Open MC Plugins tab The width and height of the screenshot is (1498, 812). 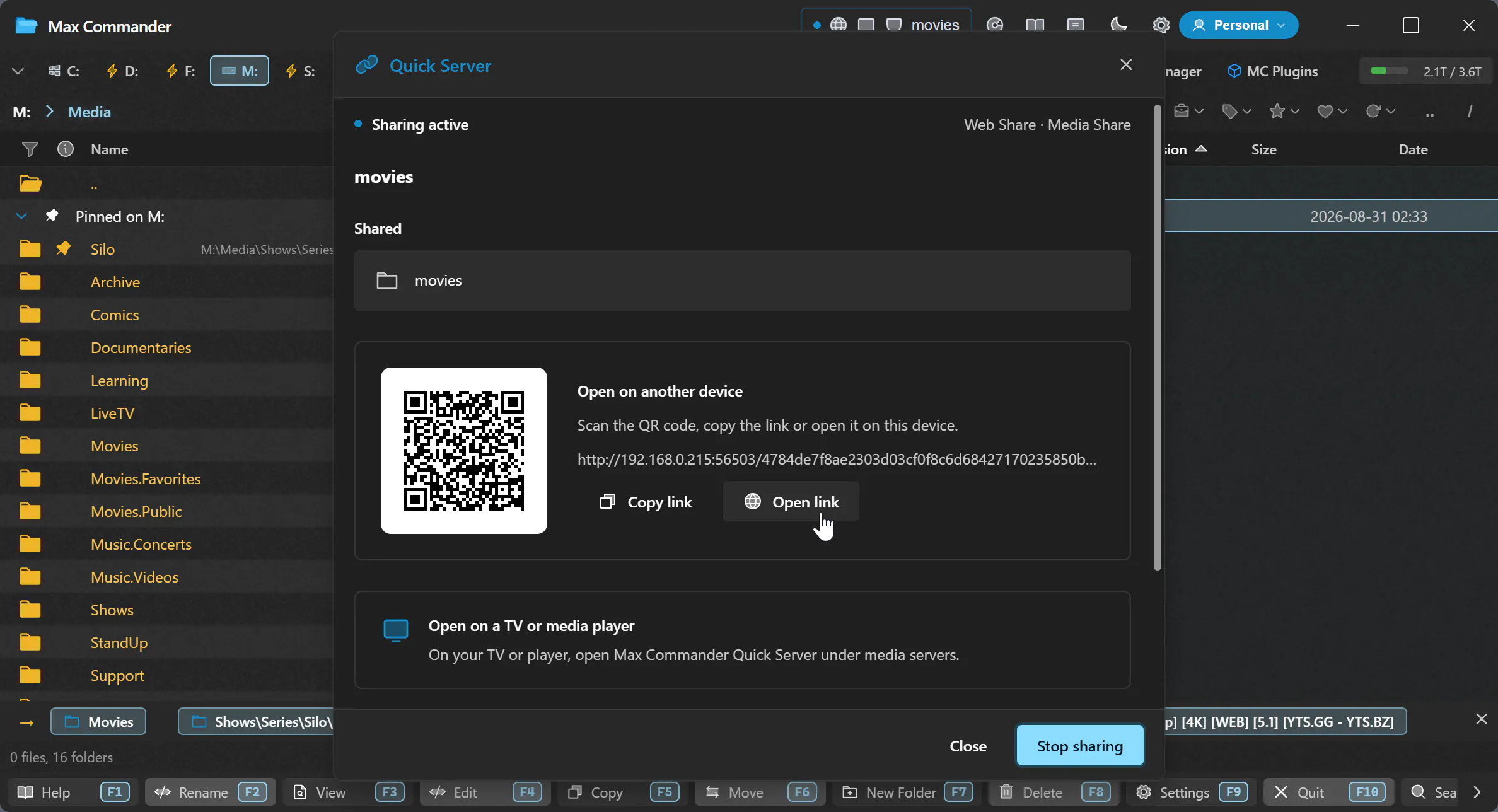click(1273, 71)
